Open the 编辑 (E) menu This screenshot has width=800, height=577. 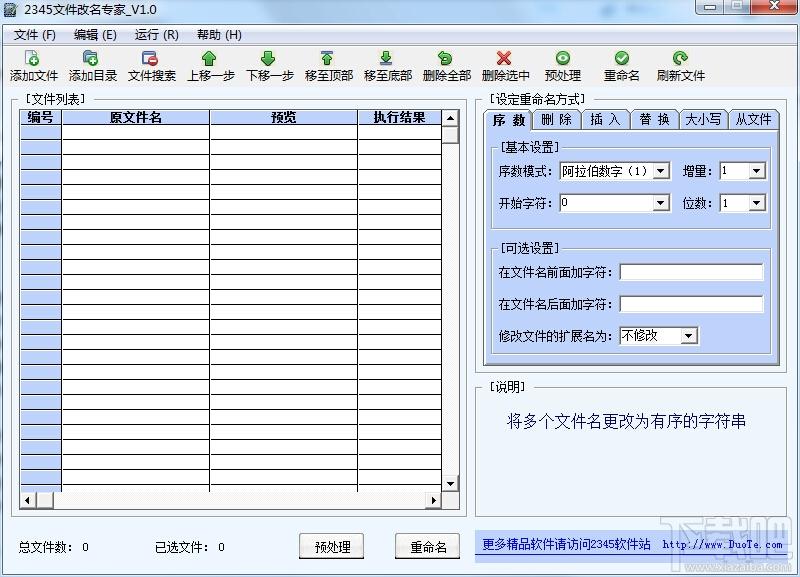[x=95, y=35]
